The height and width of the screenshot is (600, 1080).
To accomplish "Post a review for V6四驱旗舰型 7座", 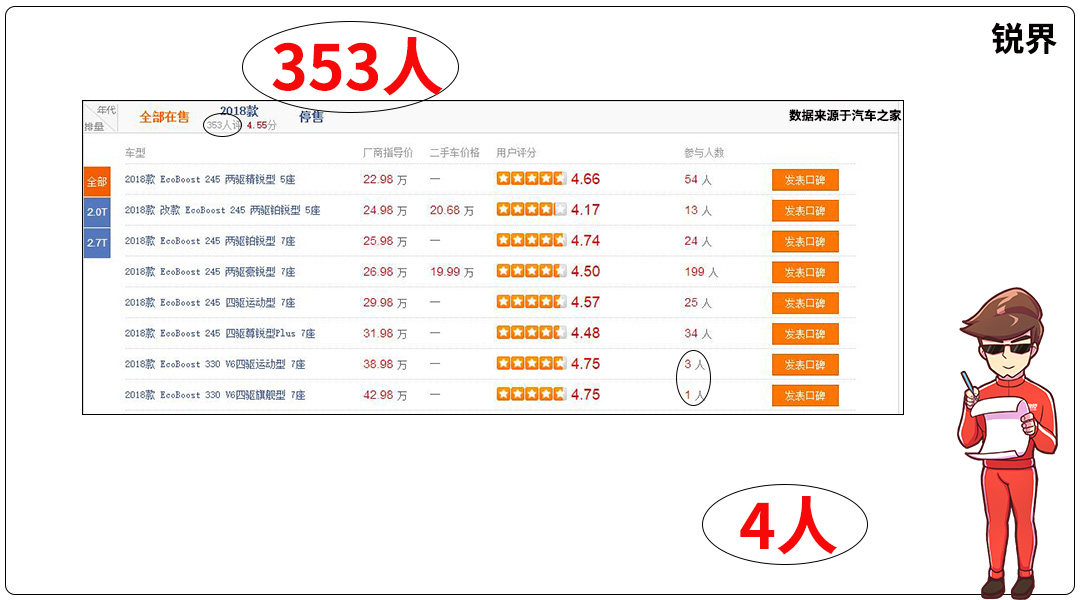I will [x=805, y=395].
